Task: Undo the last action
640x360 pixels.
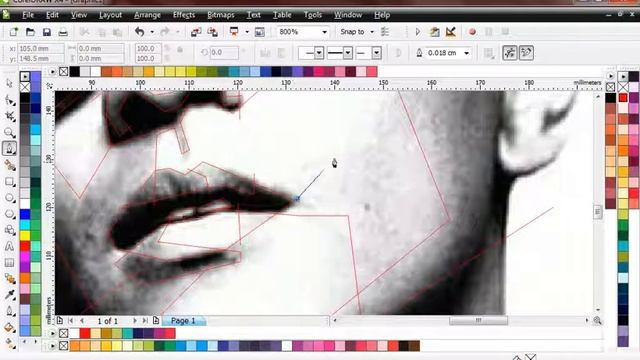Action: tap(140, 32)
